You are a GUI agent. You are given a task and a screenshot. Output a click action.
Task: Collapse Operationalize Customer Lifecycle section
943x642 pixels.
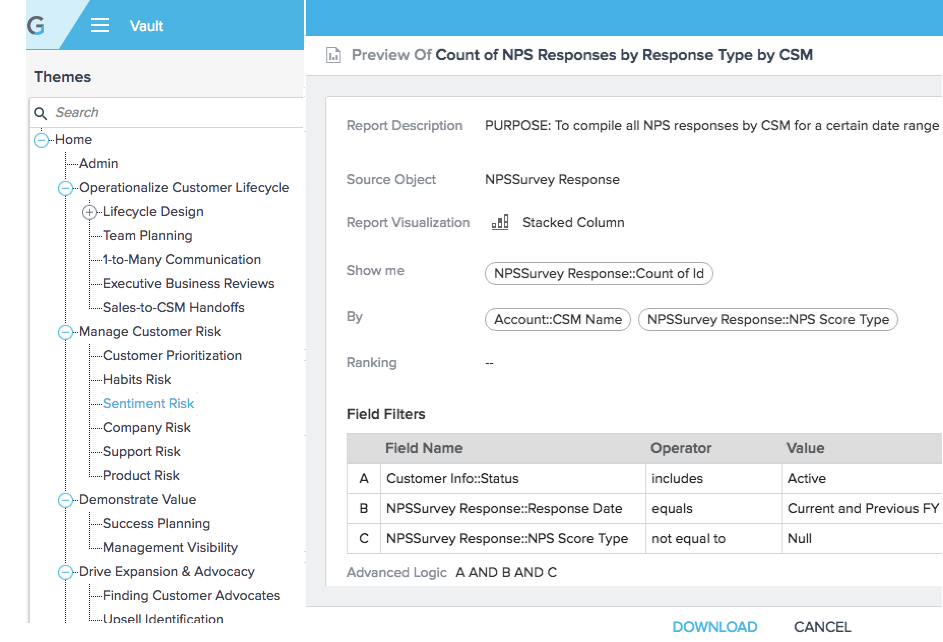66,188
